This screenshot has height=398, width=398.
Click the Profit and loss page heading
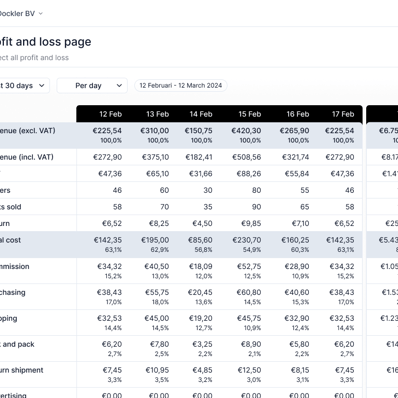point(45,42)
